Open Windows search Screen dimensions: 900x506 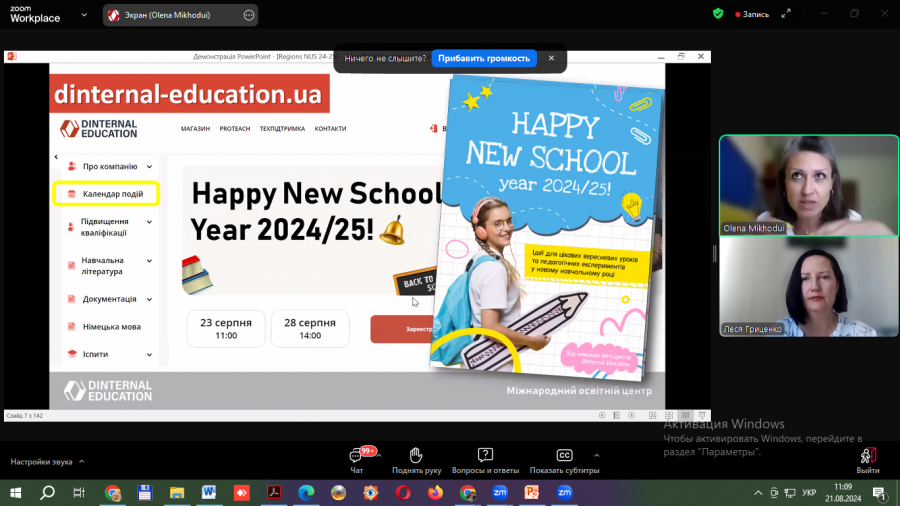[48, 493]
